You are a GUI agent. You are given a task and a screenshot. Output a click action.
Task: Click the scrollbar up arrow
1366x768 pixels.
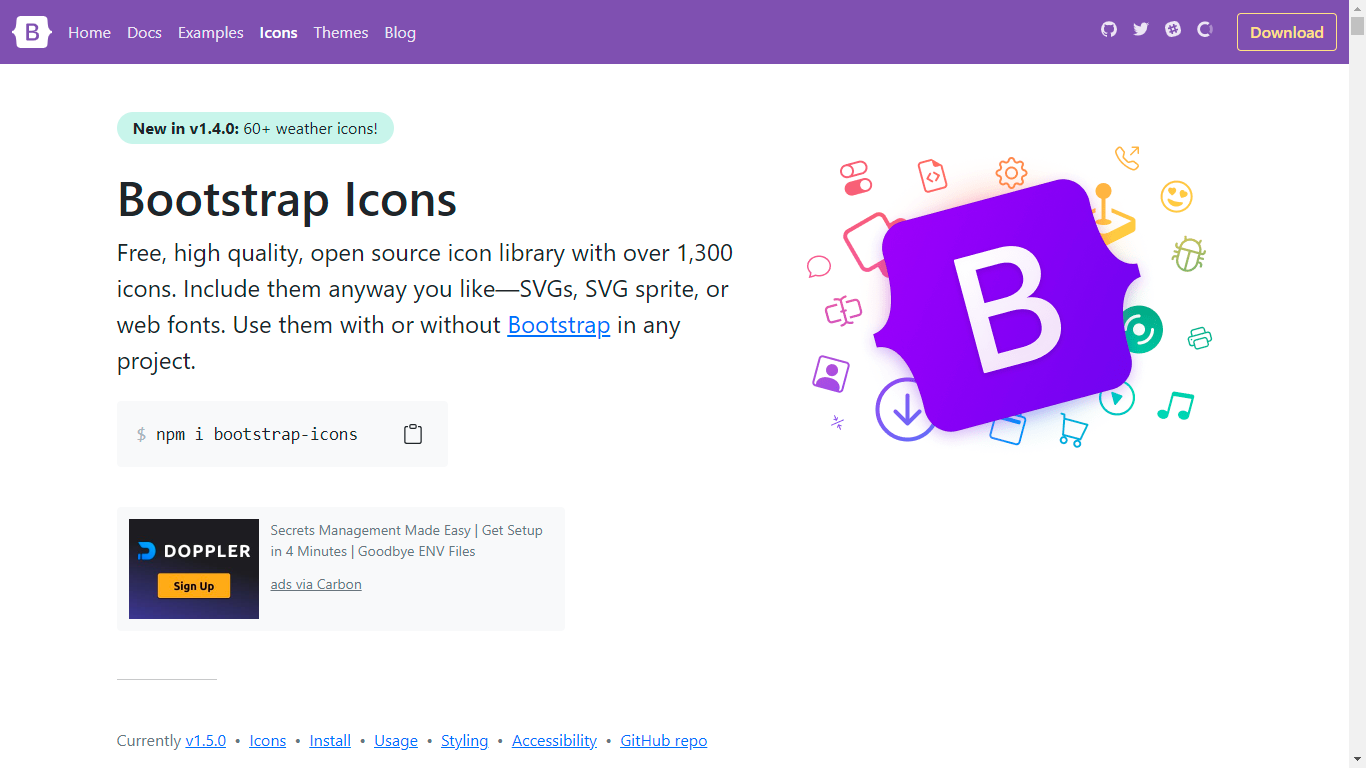click(1357, 9)
